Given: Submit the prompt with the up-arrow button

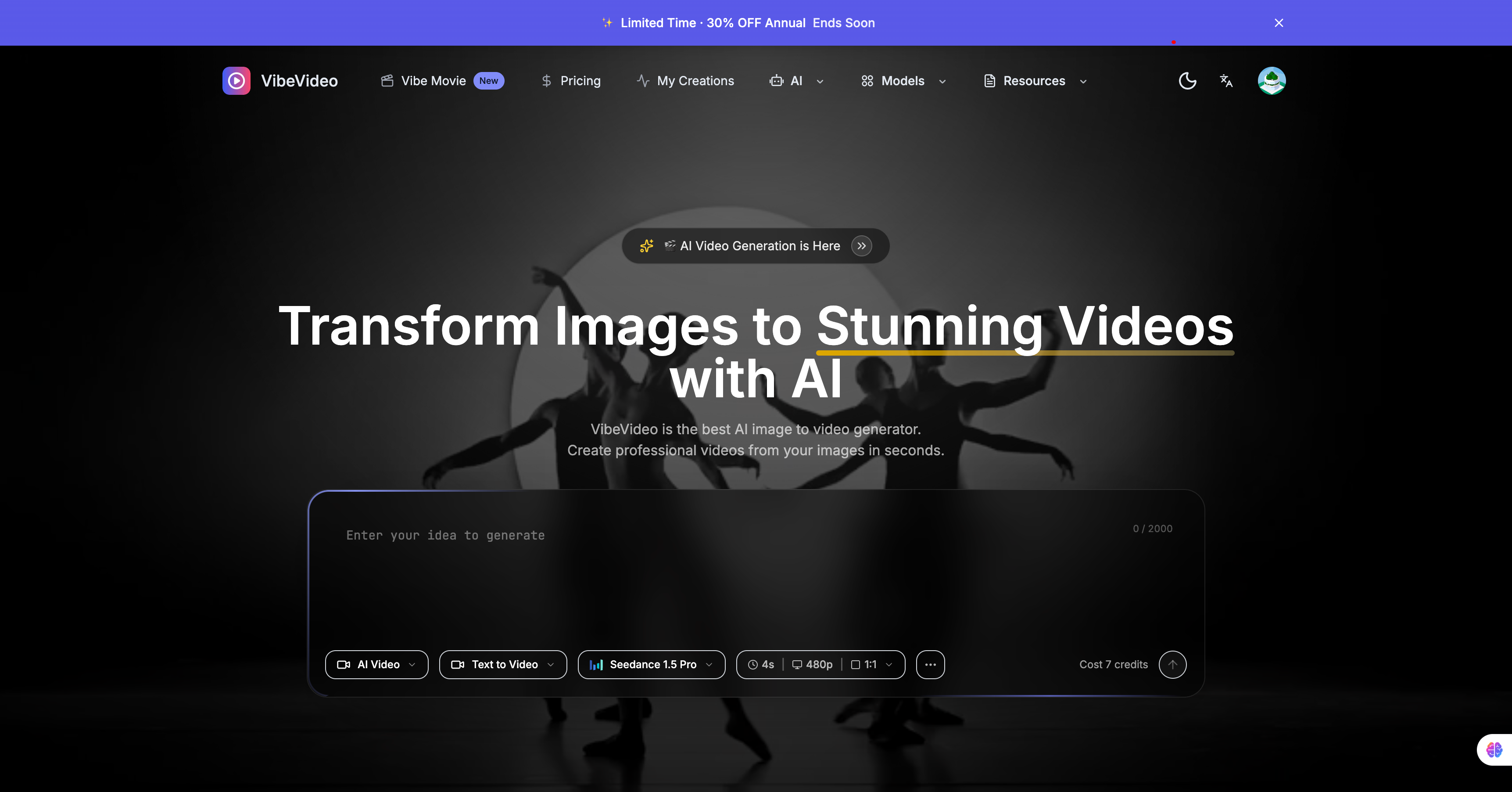Looking at the screenshot, I should tap(1172, 665).
